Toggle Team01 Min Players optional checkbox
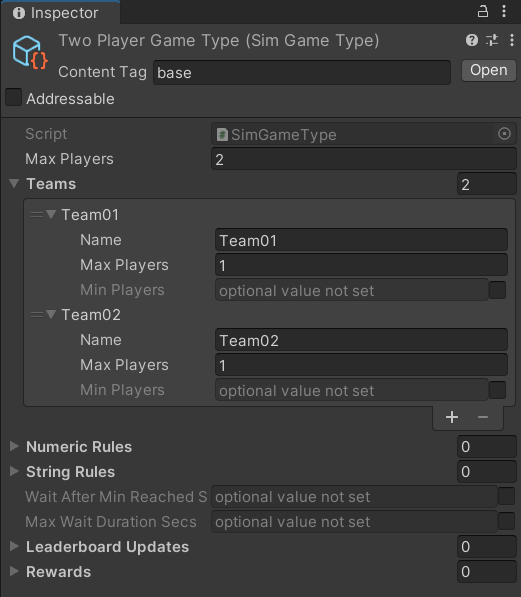Screen dimensions: 521x597 [x=497, y=290]
